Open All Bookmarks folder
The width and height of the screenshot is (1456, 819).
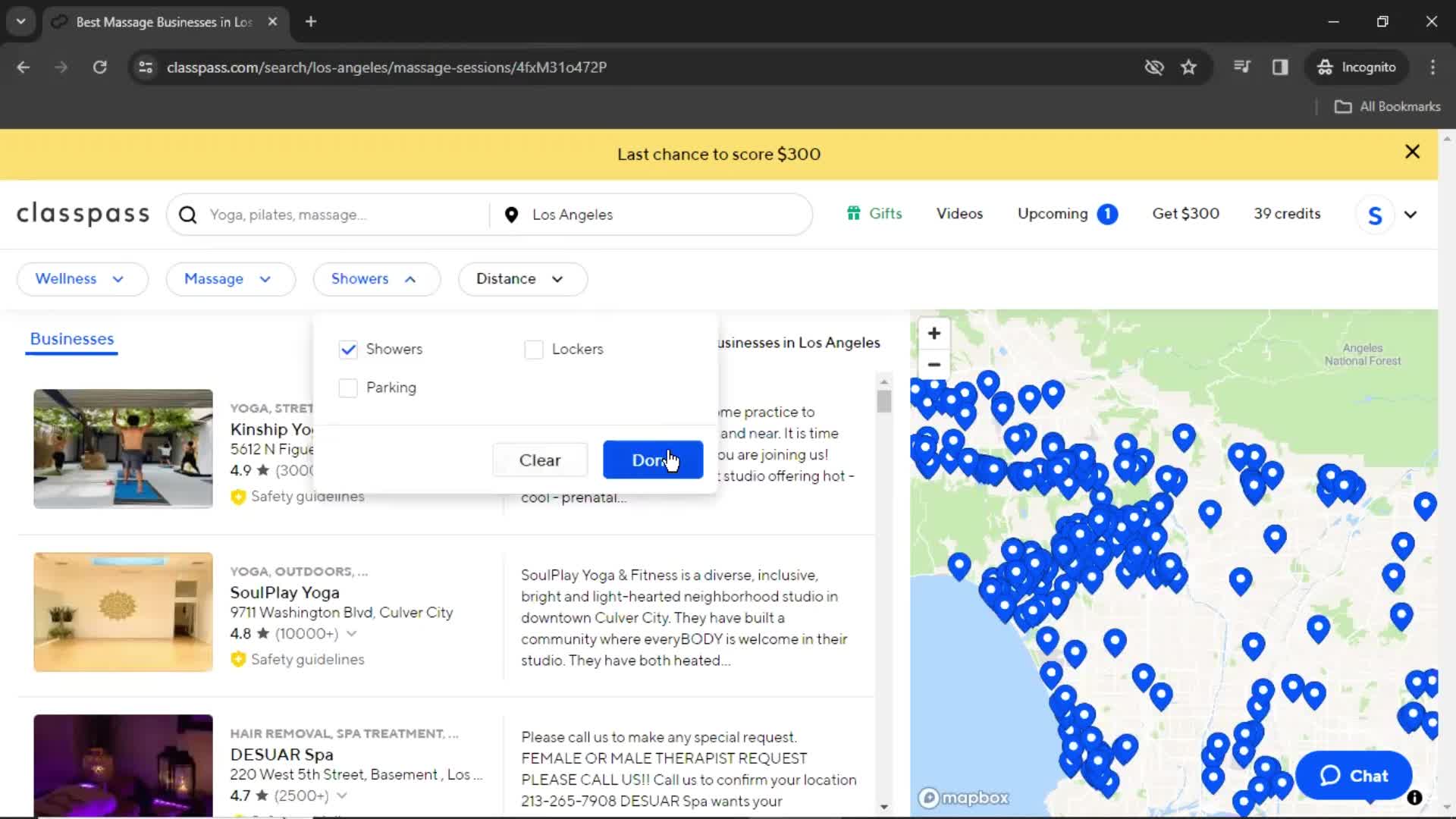pyautogui.click(x=1387, y=107)
